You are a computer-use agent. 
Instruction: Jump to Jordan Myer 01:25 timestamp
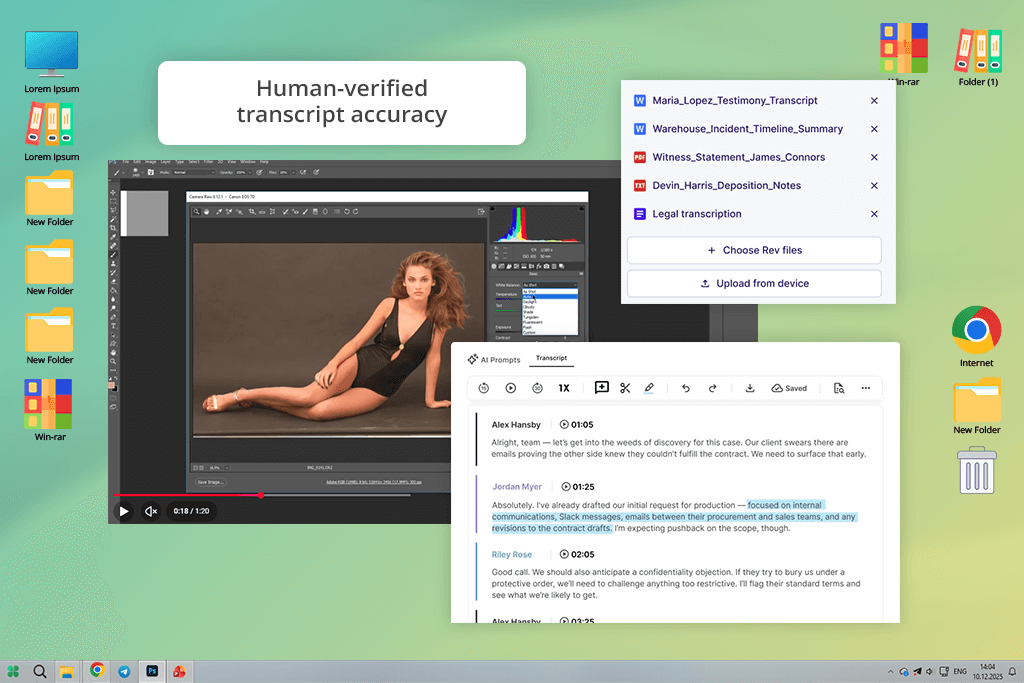pos(578,486)
